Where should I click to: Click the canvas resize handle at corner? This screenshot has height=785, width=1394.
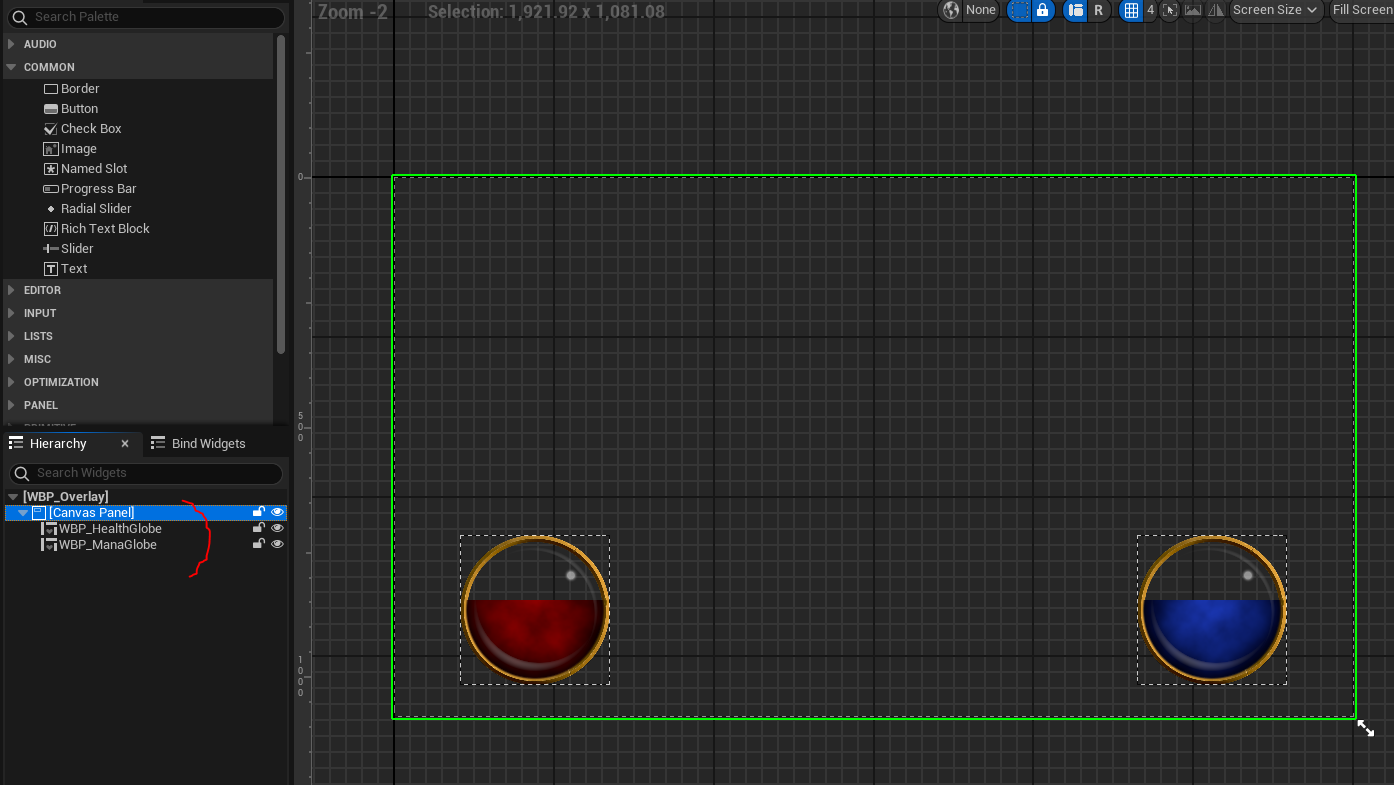pyautogui.click(x=1366, y=728)
